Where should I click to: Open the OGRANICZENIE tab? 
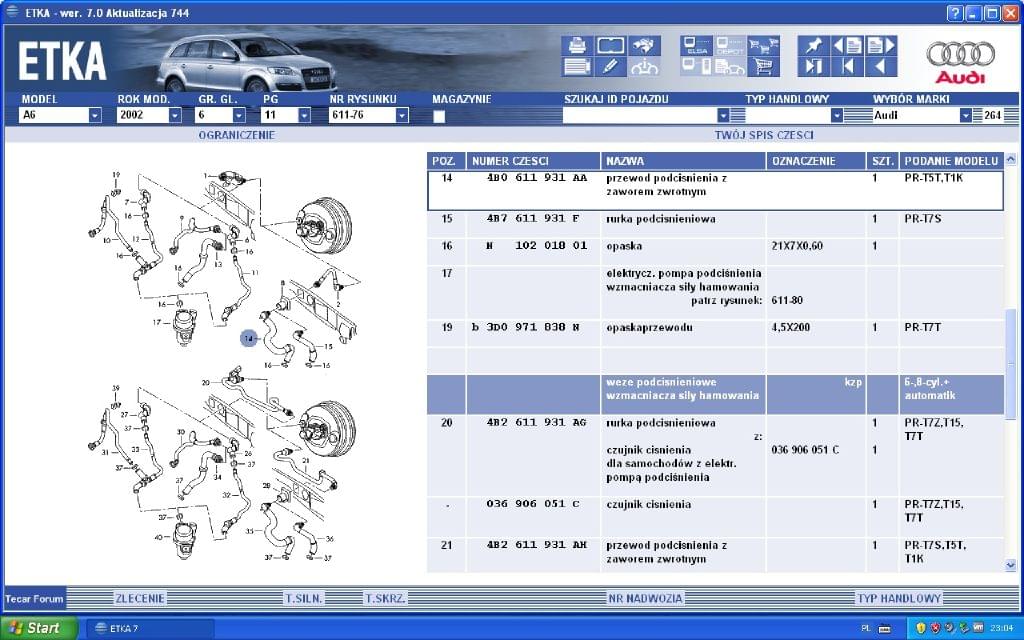pos(236,135)
